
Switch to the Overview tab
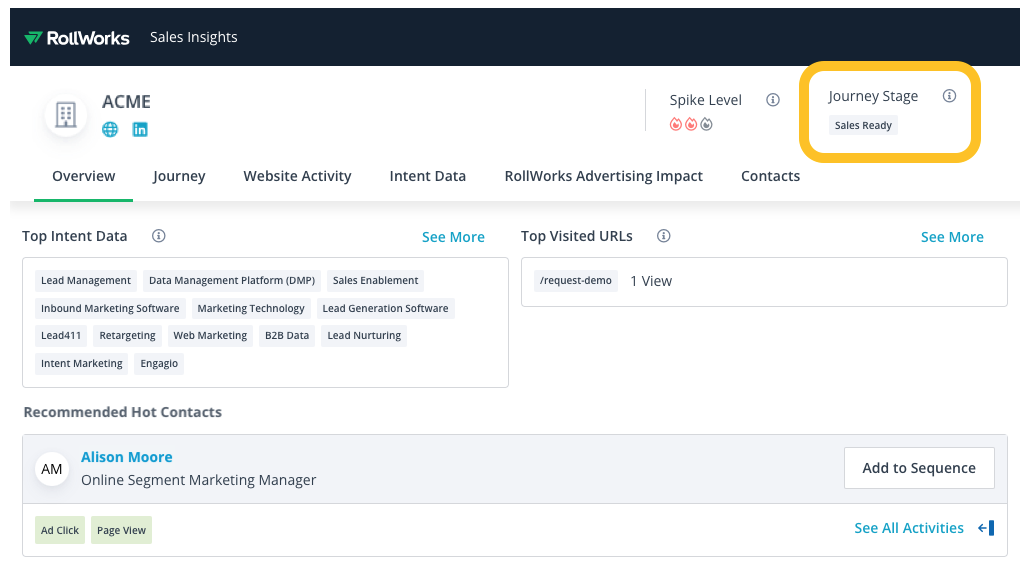click(83, 176)
